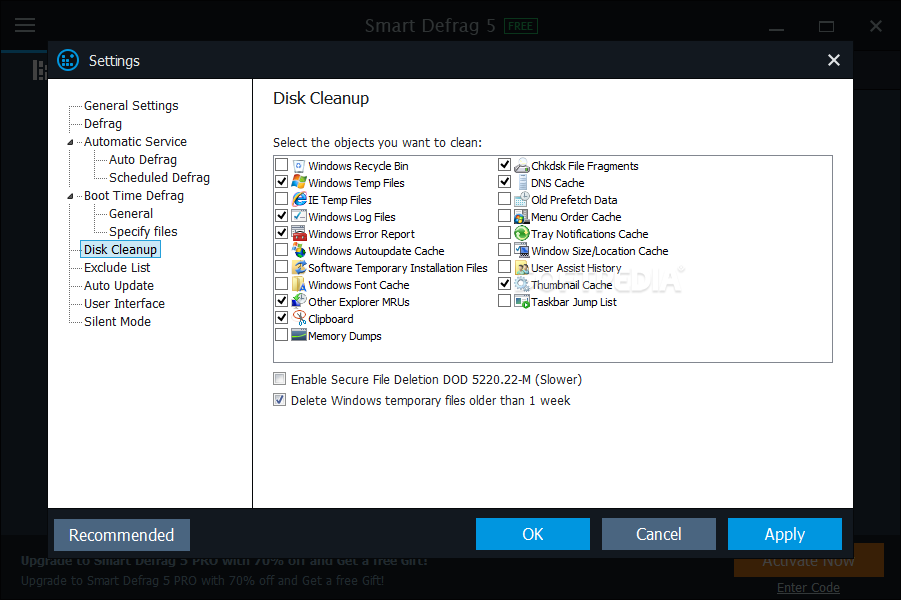Toggle Delete Windows temporary files older checkbox
This screenshot has width=901, height=600.
(x=279, y=400)
